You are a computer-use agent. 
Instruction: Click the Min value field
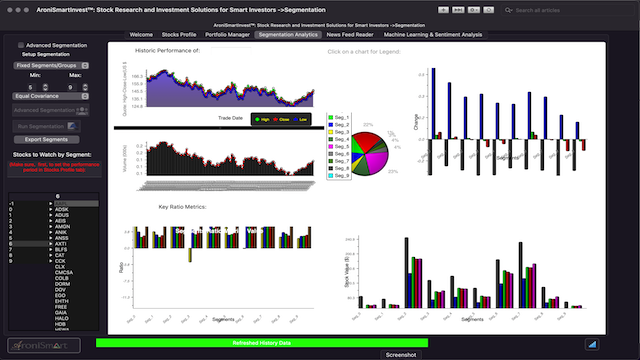(32, 87)
